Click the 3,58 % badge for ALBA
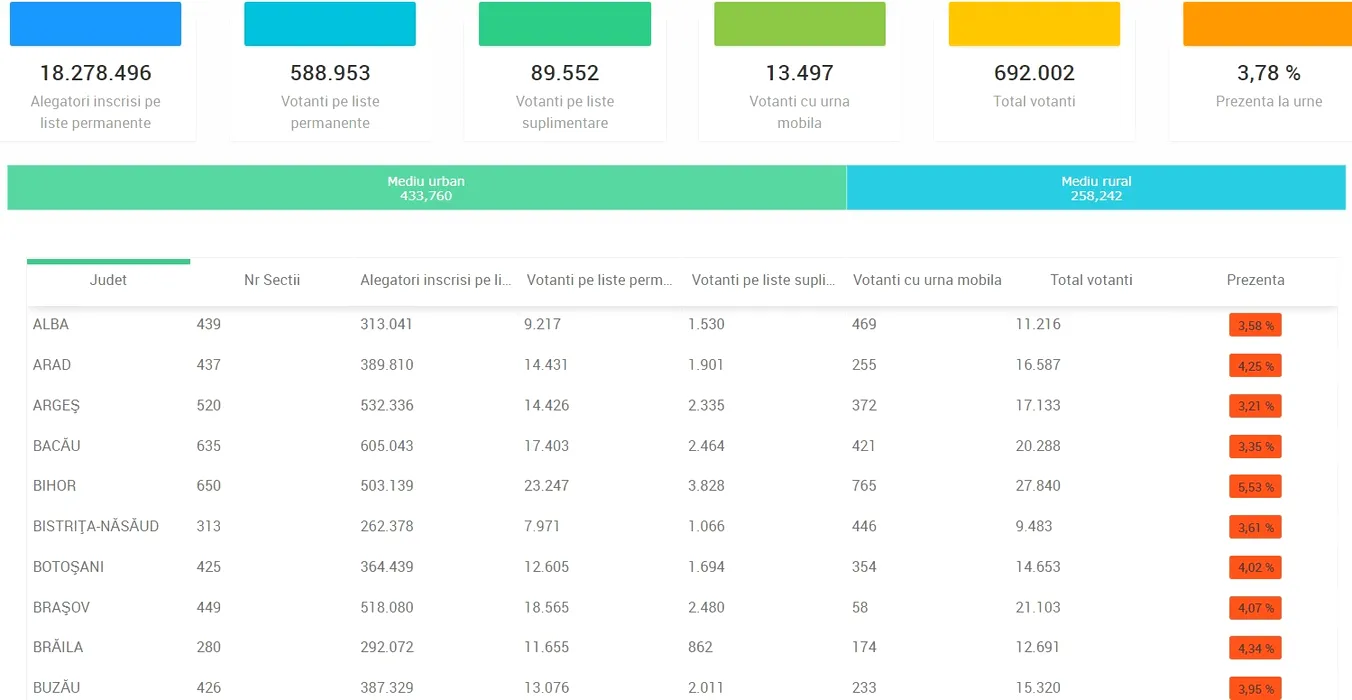This screenshot has height=700, width=1352. (1255, 326)
